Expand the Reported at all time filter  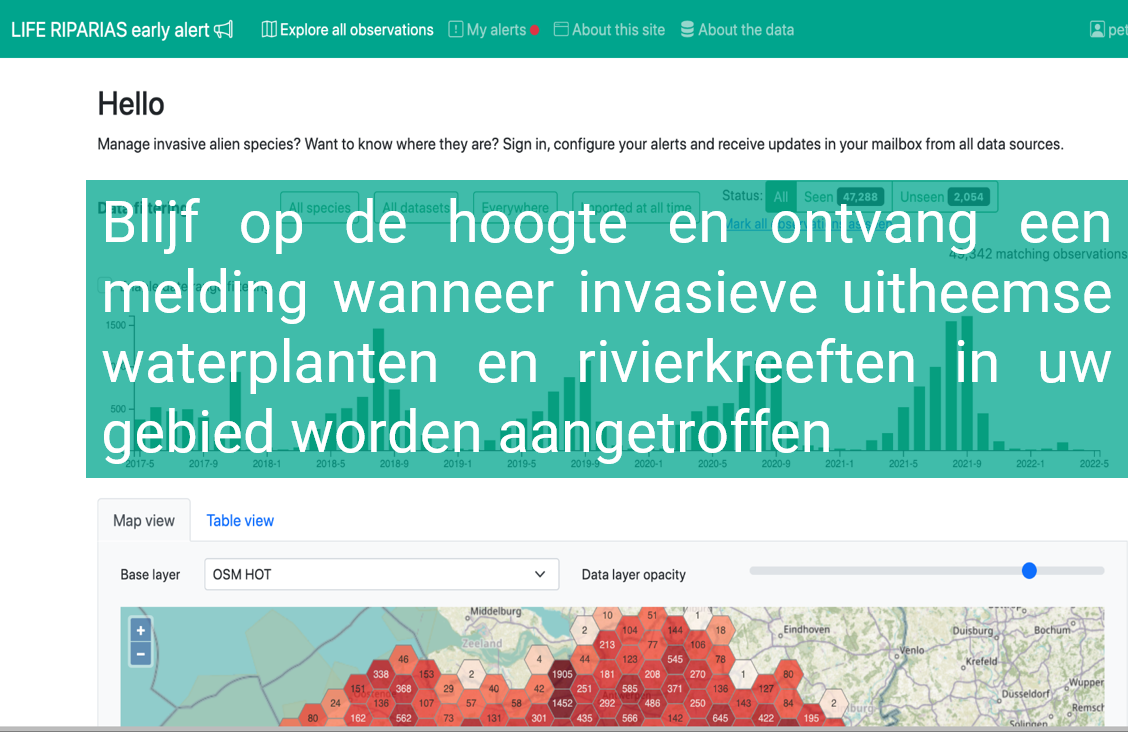click(636, 207)
